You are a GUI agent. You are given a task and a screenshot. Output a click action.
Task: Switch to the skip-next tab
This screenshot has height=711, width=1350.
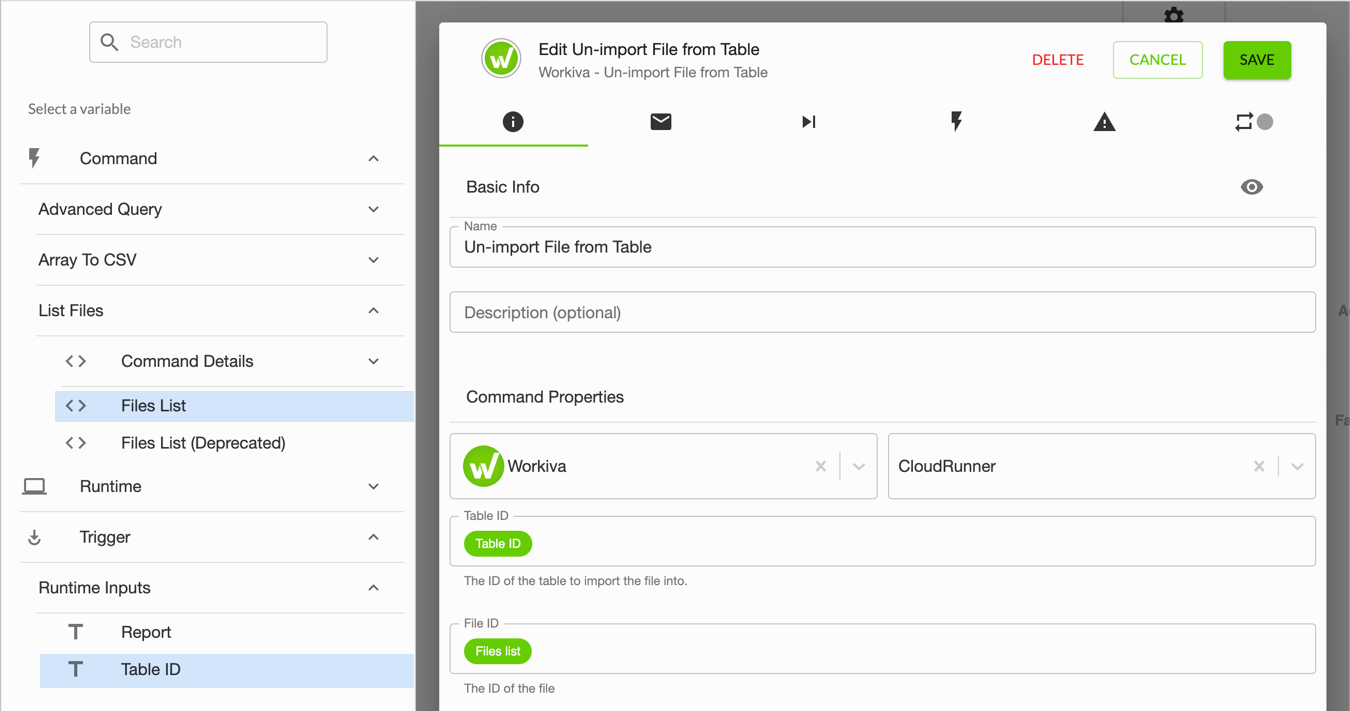coord(809,122)
